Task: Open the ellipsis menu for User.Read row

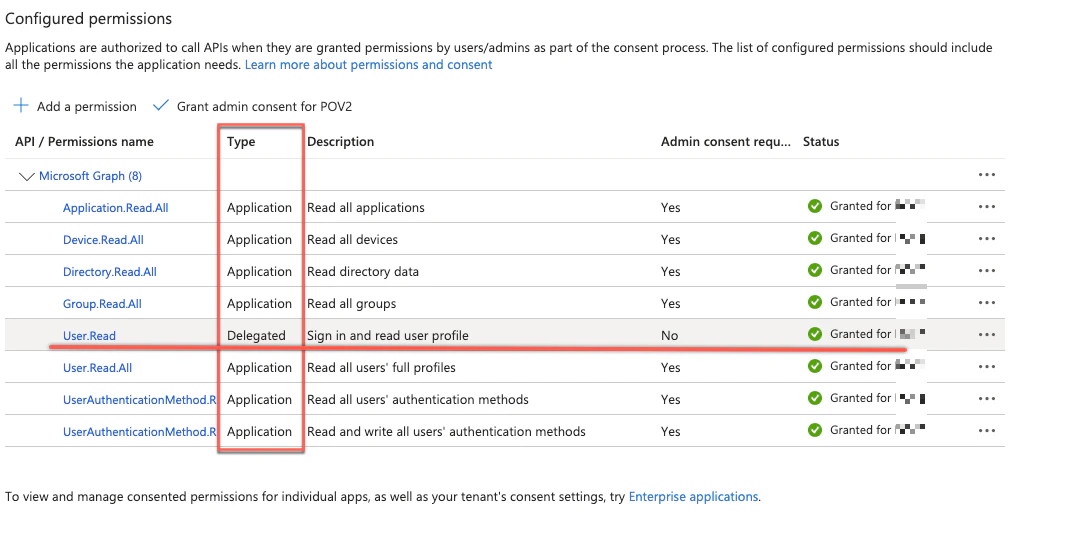Action: tap(987, 335)
